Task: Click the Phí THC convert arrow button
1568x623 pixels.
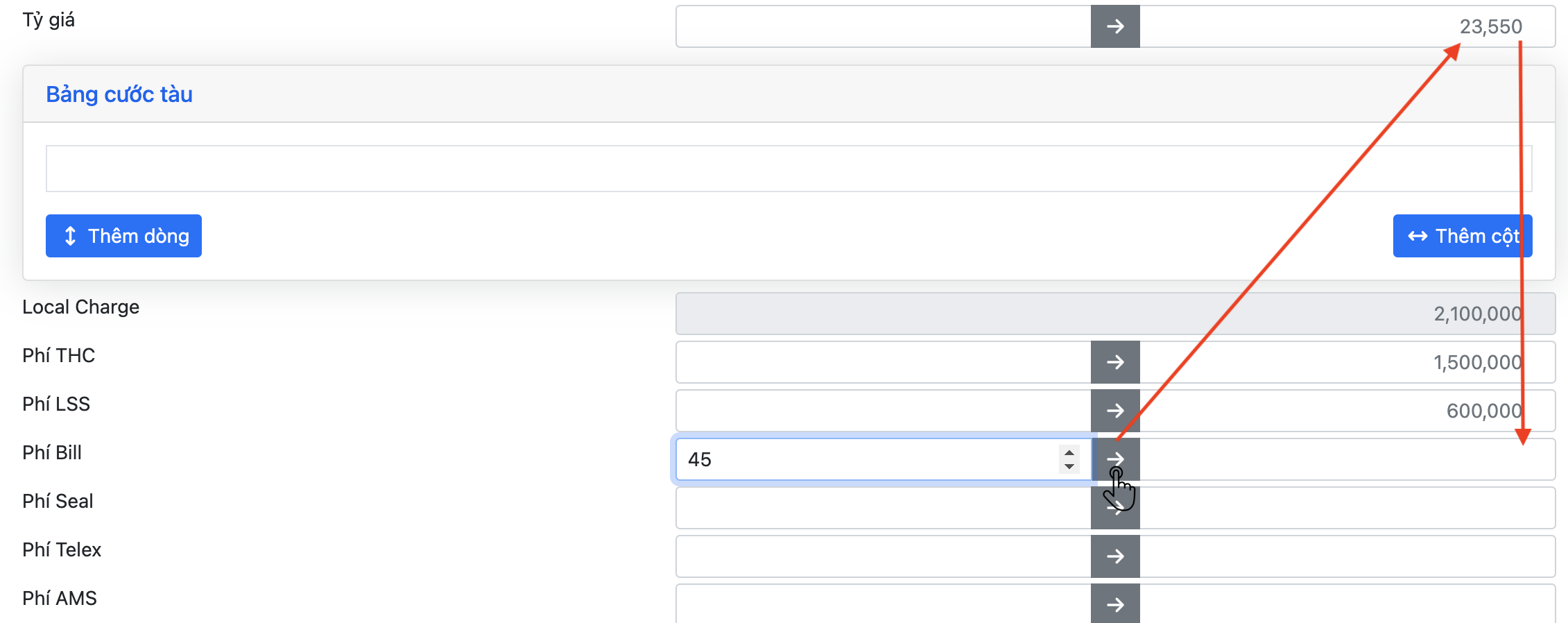Action: [1114, 362]
